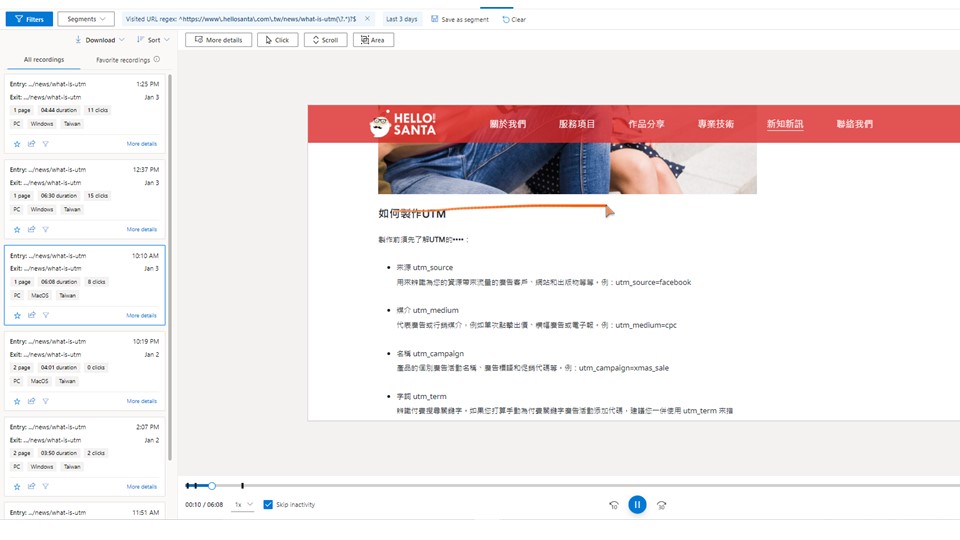Skip forward 30 seconds in recording

click(x=661, y=505)
